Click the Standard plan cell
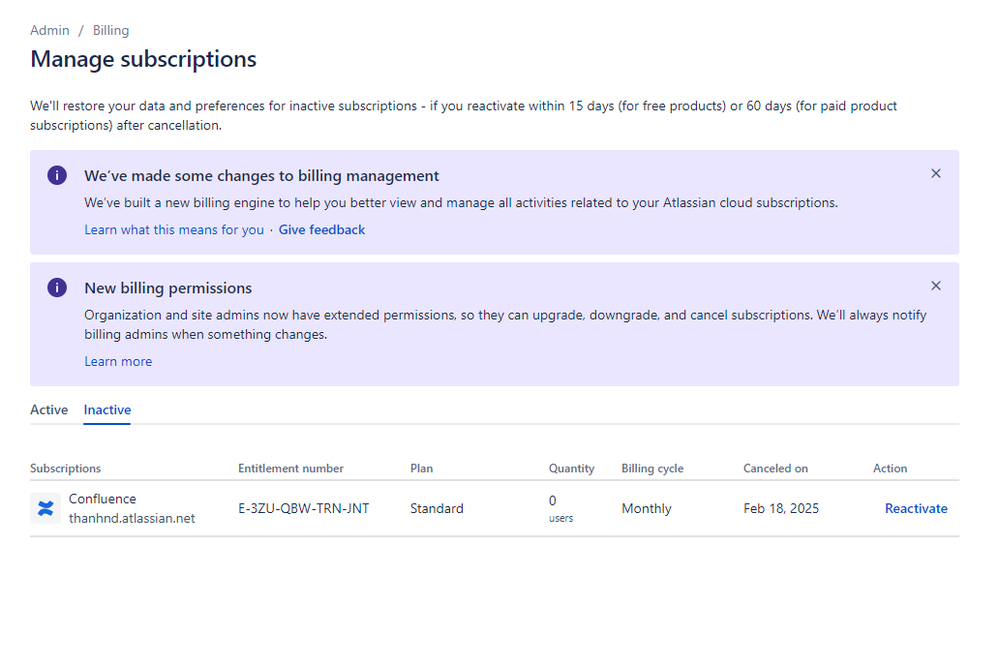Screen dimensions: 999x666 (x=436, y=508)
